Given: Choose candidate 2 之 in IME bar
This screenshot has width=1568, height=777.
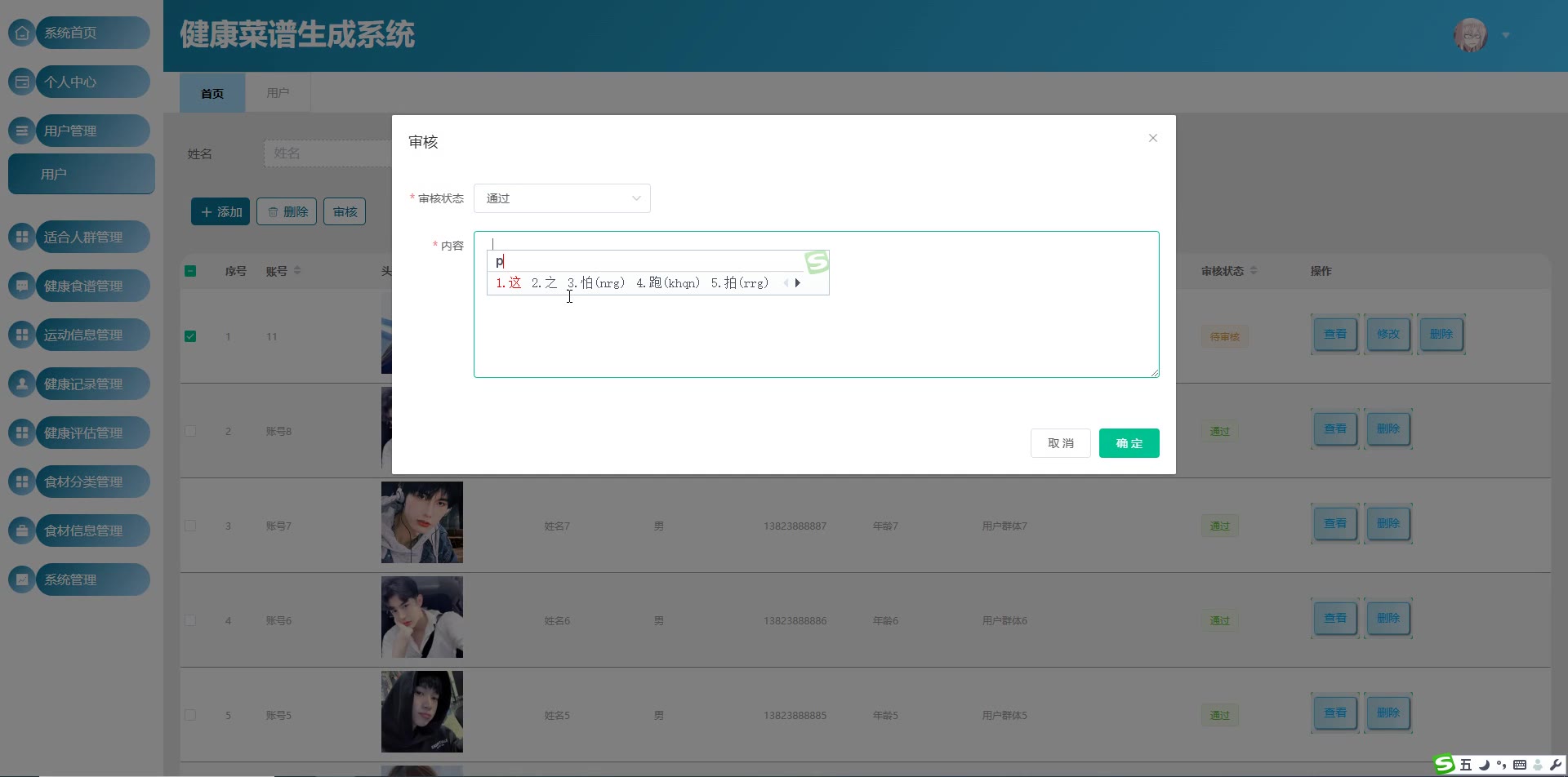Looking at the screenshot, I should click(x=544, y=283).
